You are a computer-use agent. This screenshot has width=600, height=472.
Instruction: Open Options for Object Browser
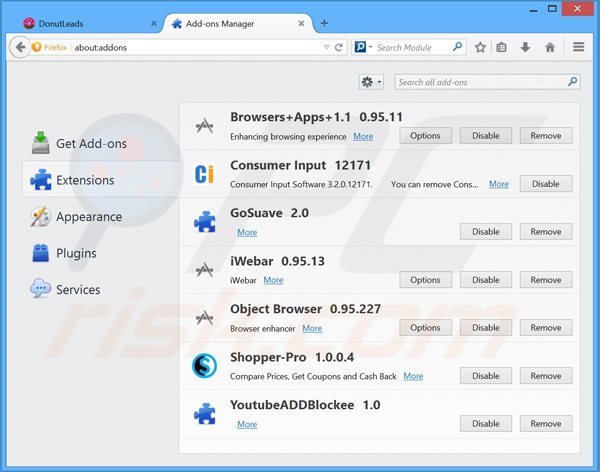pos(426,328)
